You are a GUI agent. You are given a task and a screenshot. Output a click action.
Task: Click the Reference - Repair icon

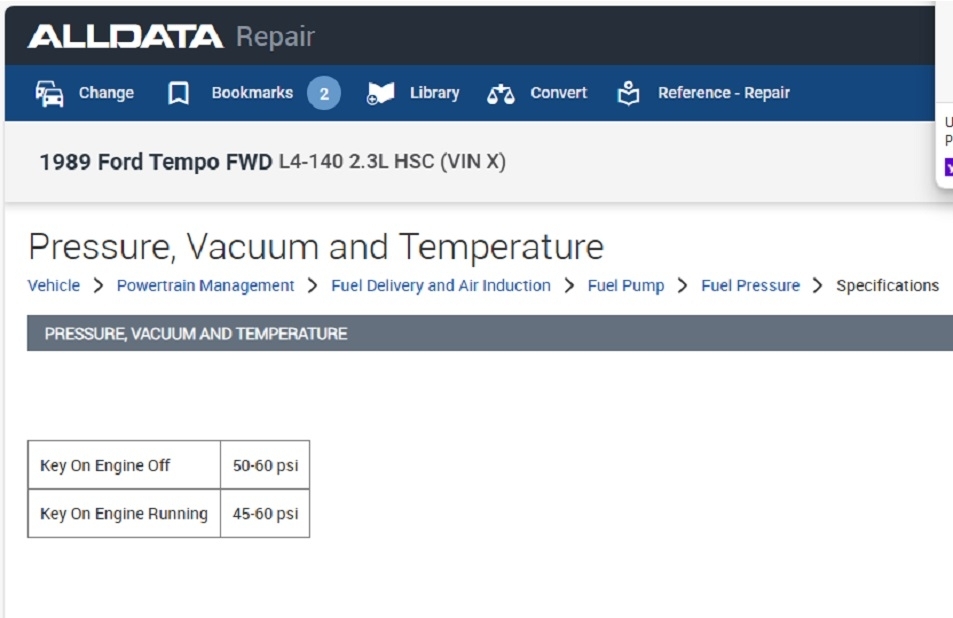click(628, 93)
